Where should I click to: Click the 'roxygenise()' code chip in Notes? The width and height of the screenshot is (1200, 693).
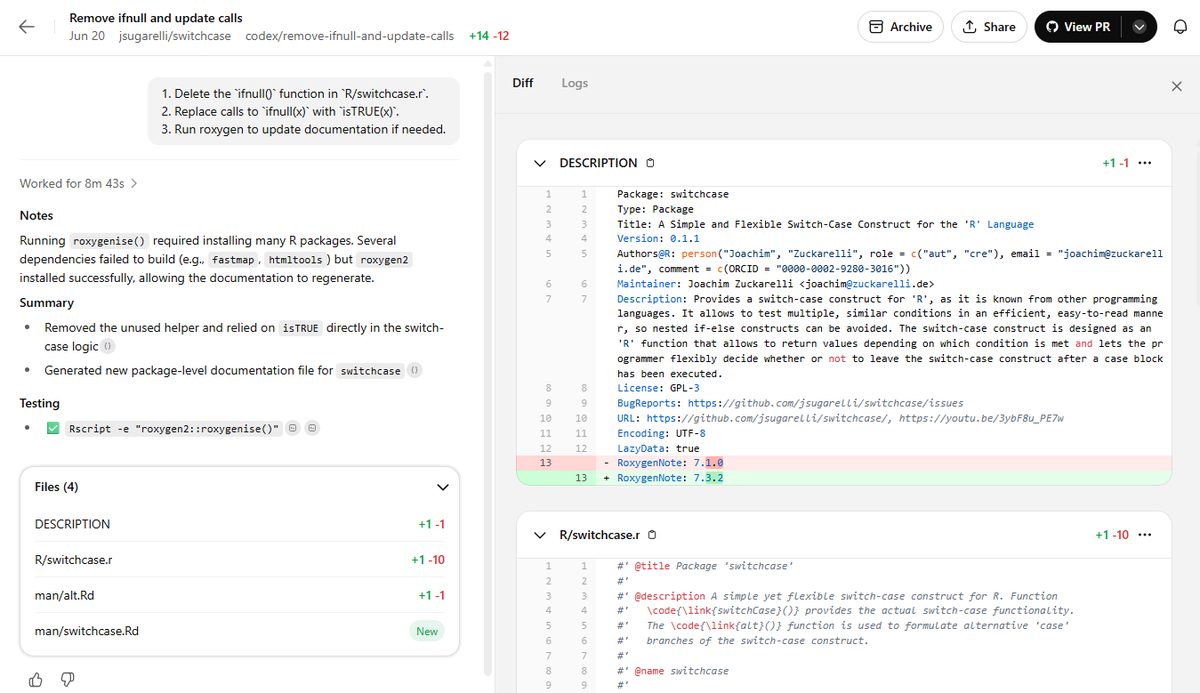(x=108, y=241)
